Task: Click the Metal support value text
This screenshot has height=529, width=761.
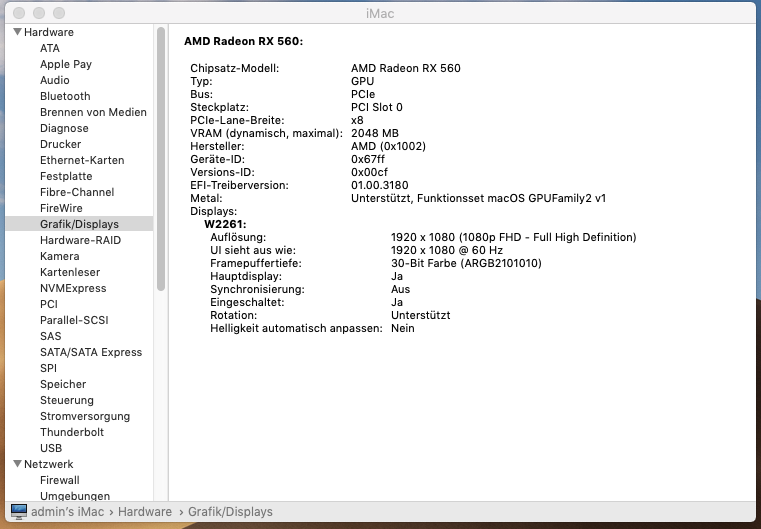Action: pyautogui.click(x=478, y=198)
